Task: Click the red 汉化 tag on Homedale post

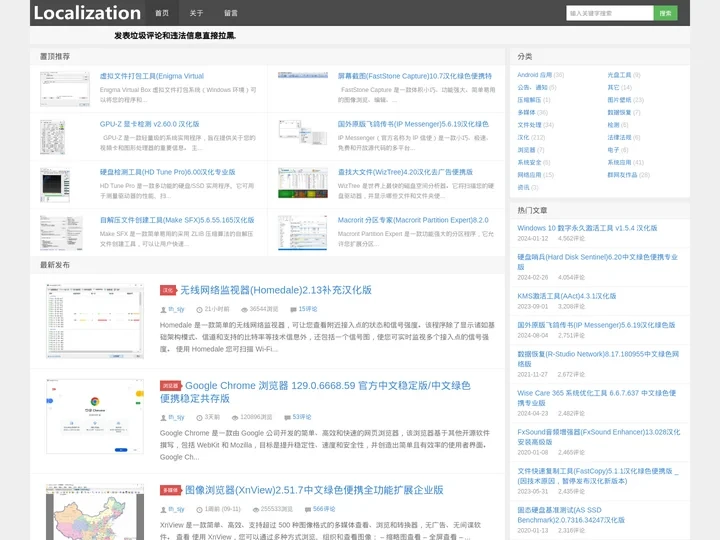Action: (x=168, y=290)
